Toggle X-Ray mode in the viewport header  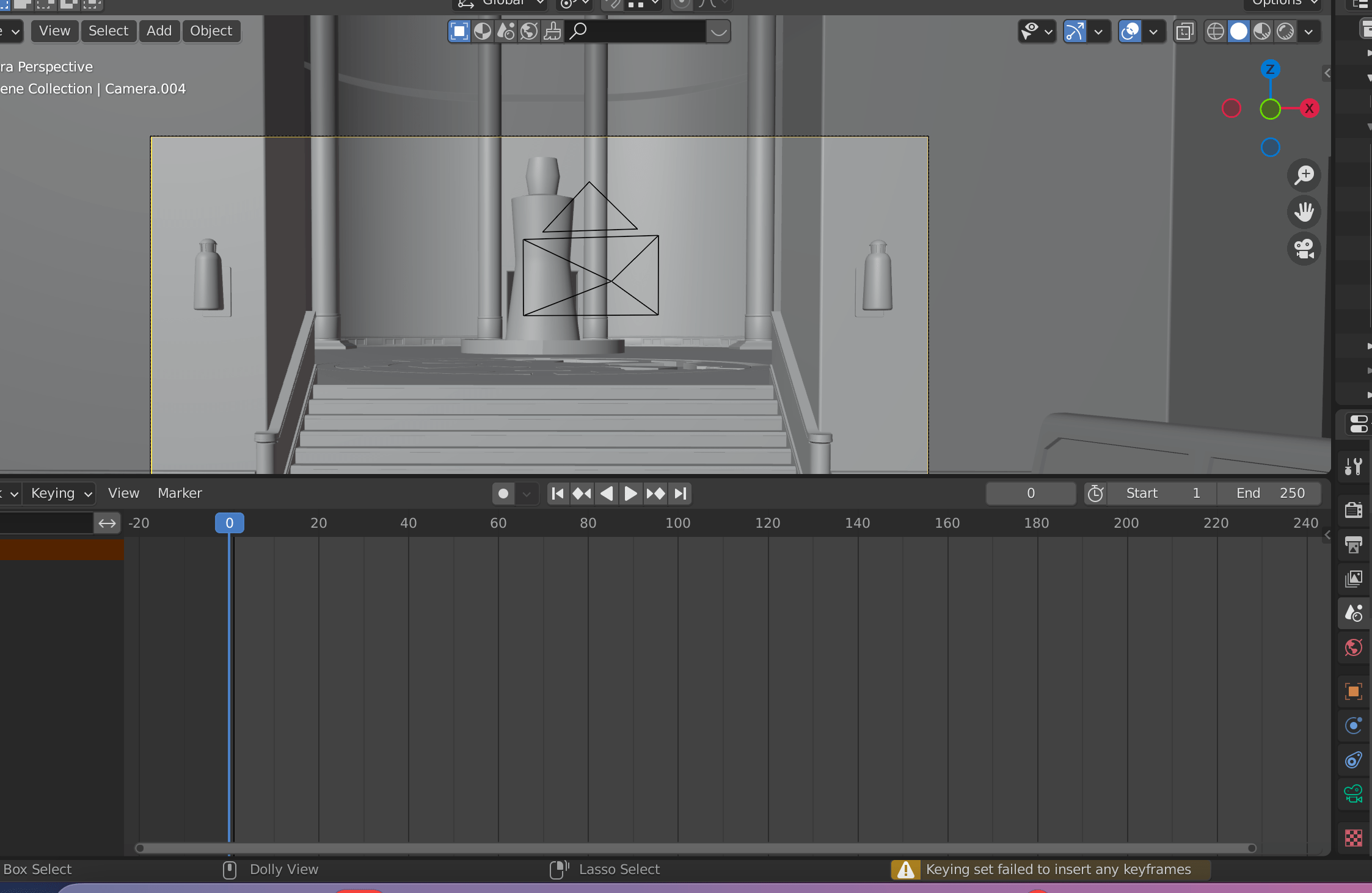pos(1186,31)
